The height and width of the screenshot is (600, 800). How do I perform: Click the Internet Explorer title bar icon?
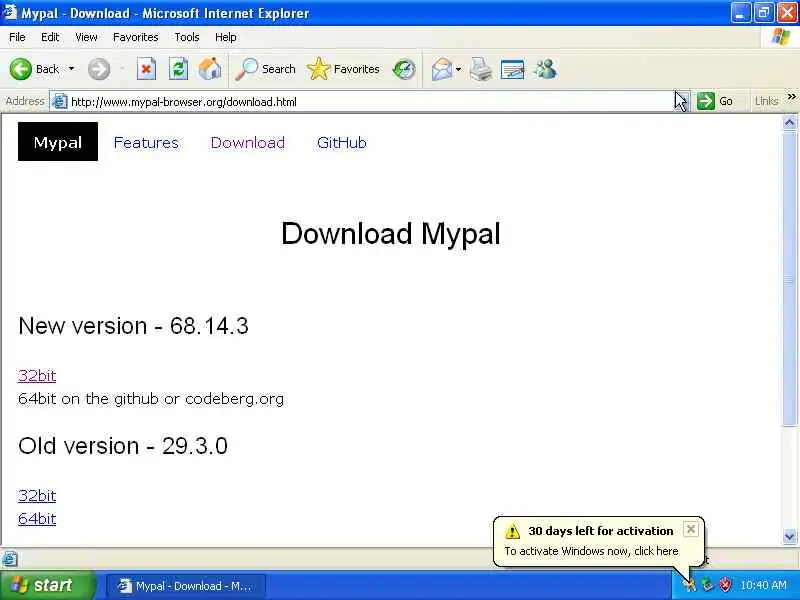pos(10,12)
